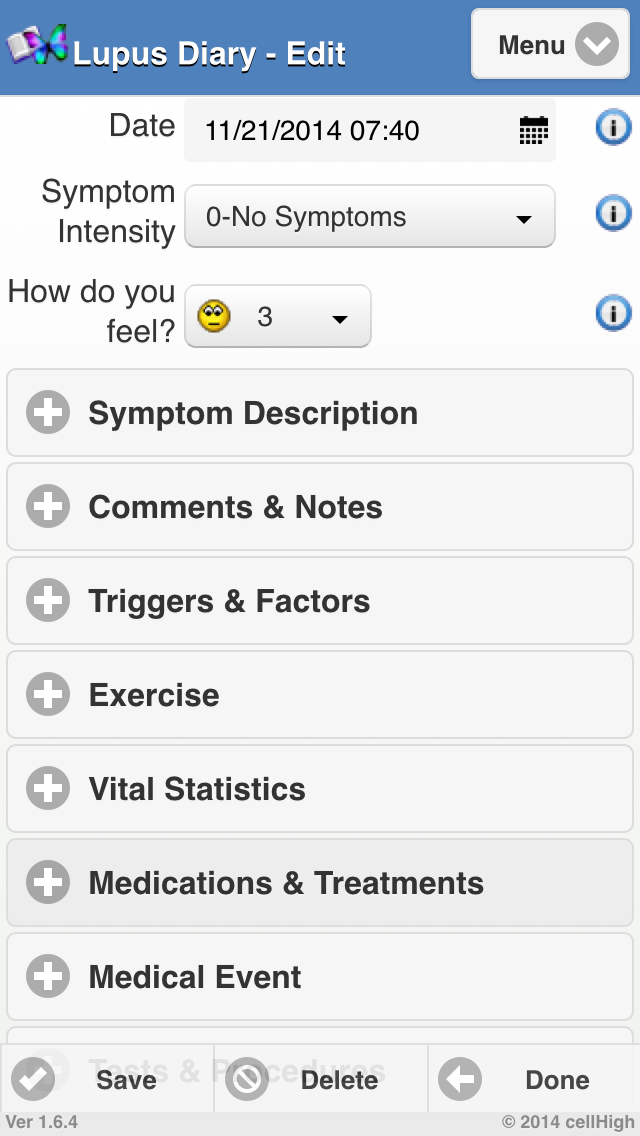Click the Date input field
The image size is (640, 1136).
click(x=350, y=130)
